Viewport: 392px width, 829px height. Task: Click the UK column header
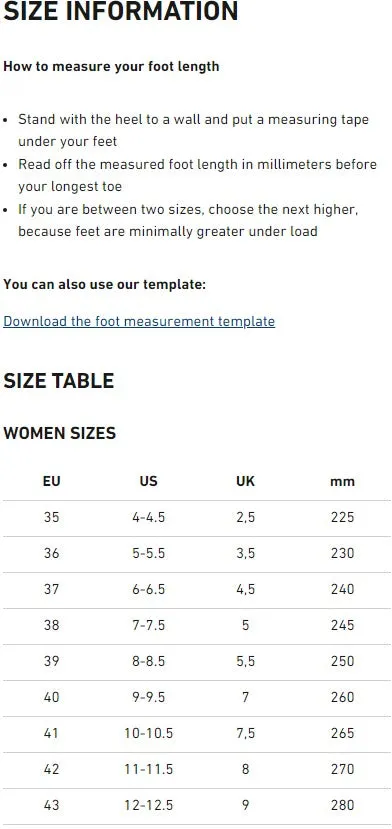[245, 482]
